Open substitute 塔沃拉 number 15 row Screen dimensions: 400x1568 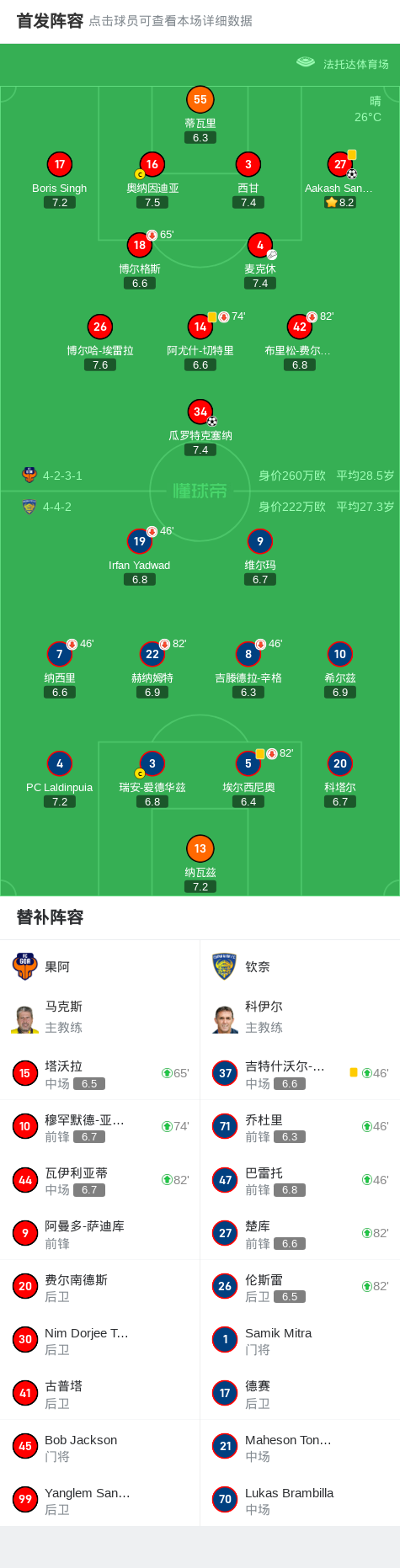point(100,1073)
